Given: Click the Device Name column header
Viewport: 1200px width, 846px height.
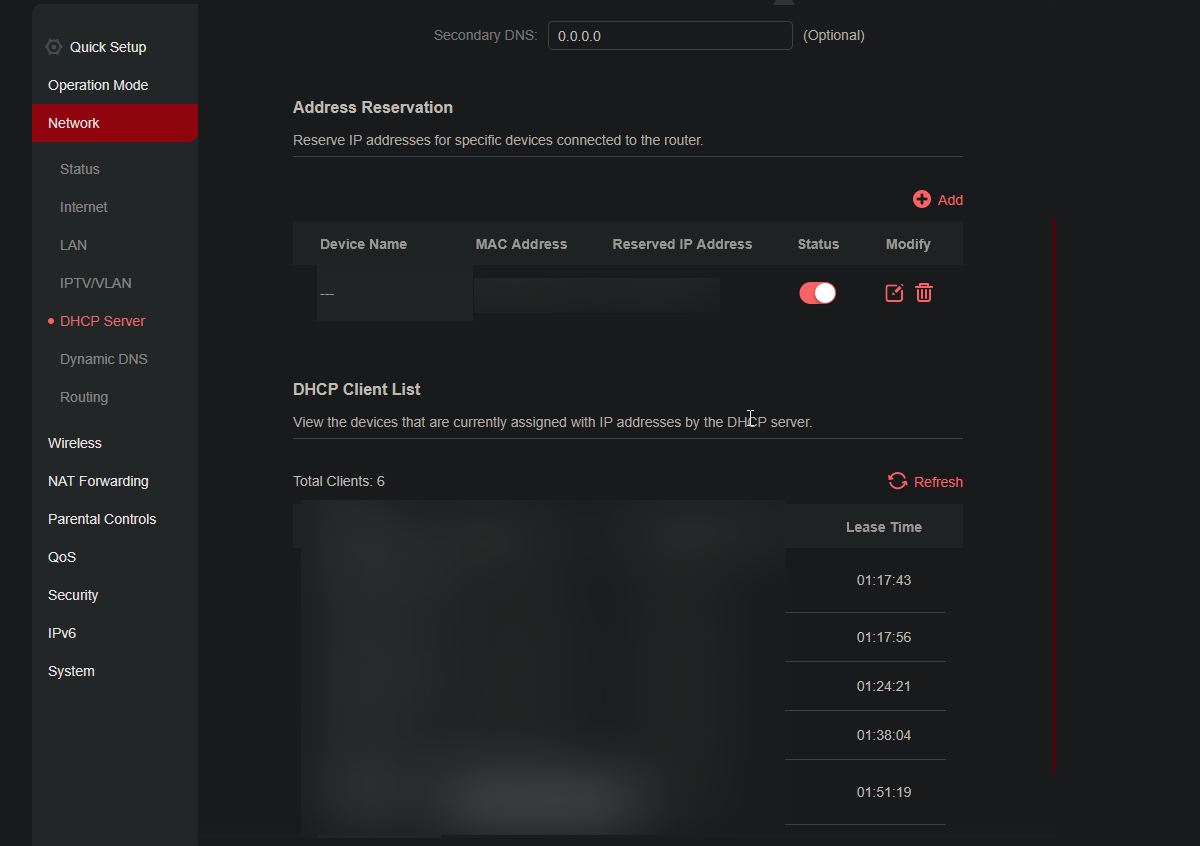Looking at the screenshot, I should pyautogui.click(x=363, y=244).
